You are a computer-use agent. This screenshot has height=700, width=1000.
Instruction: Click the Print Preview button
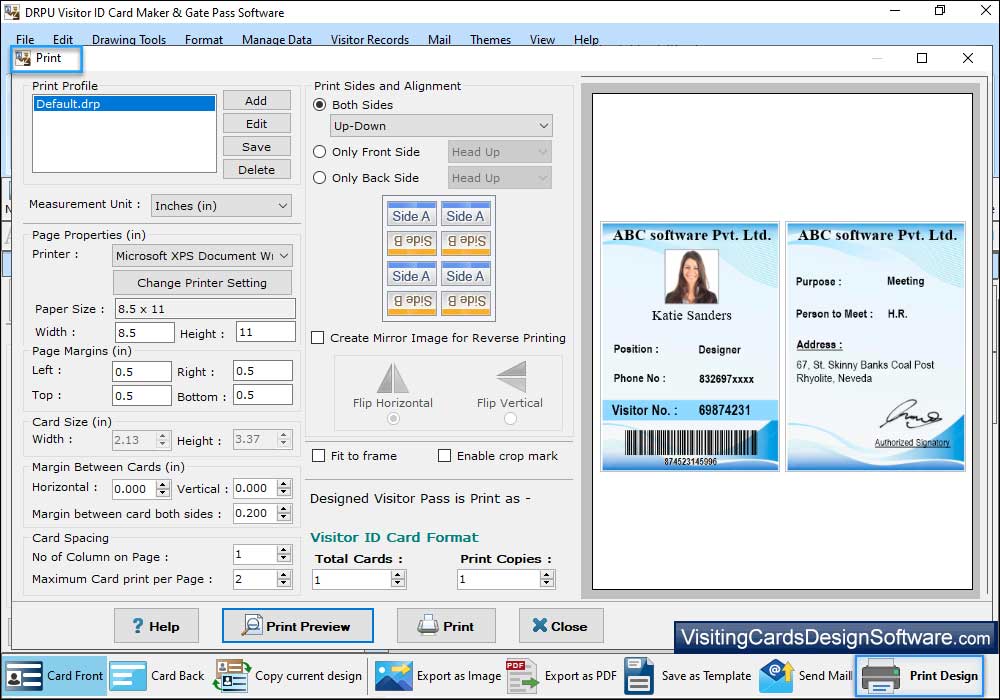coord(298,626)
